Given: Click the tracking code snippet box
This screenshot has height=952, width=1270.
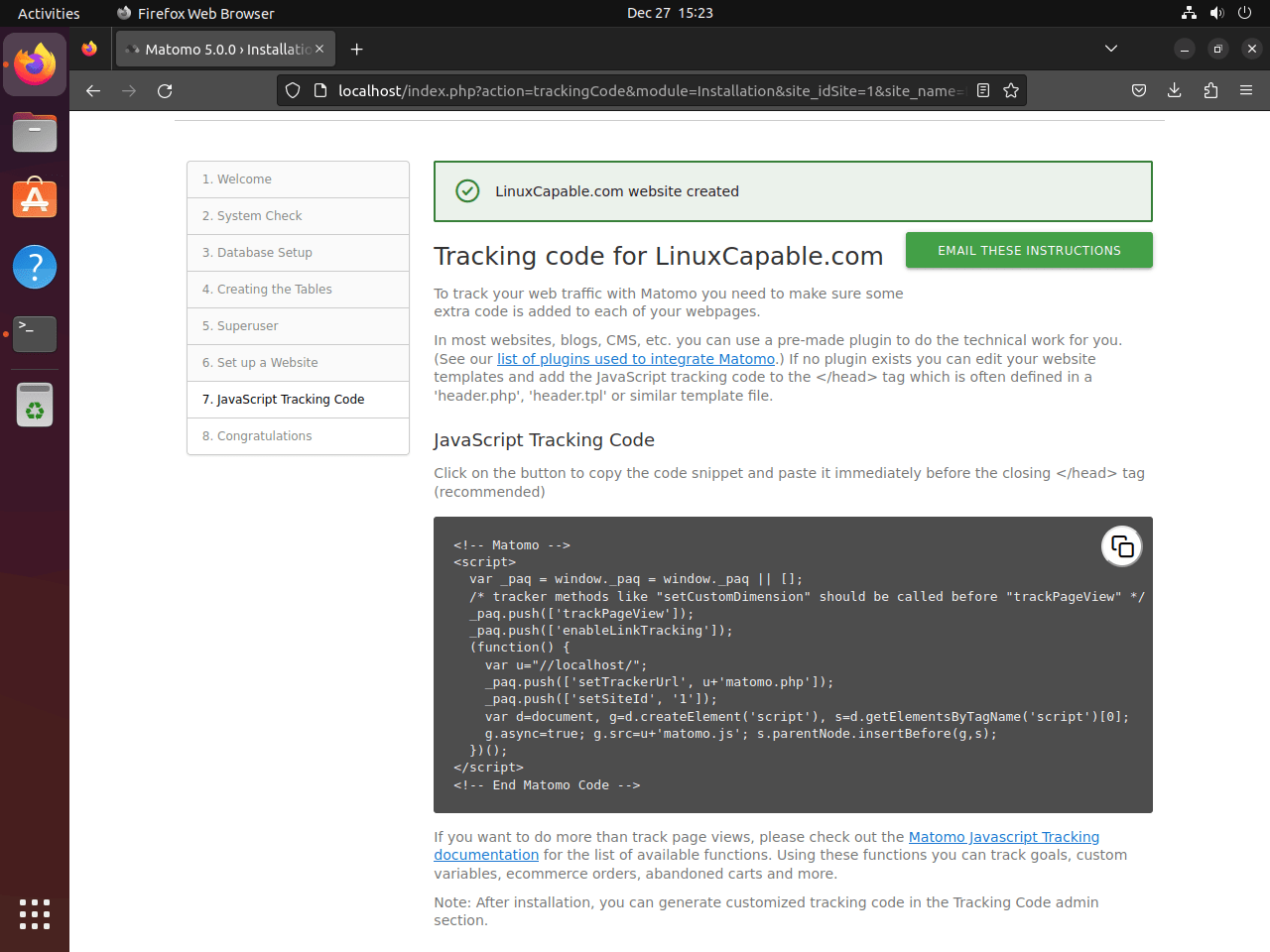Looking at the screenshot, I should click(x=793, y=664).
